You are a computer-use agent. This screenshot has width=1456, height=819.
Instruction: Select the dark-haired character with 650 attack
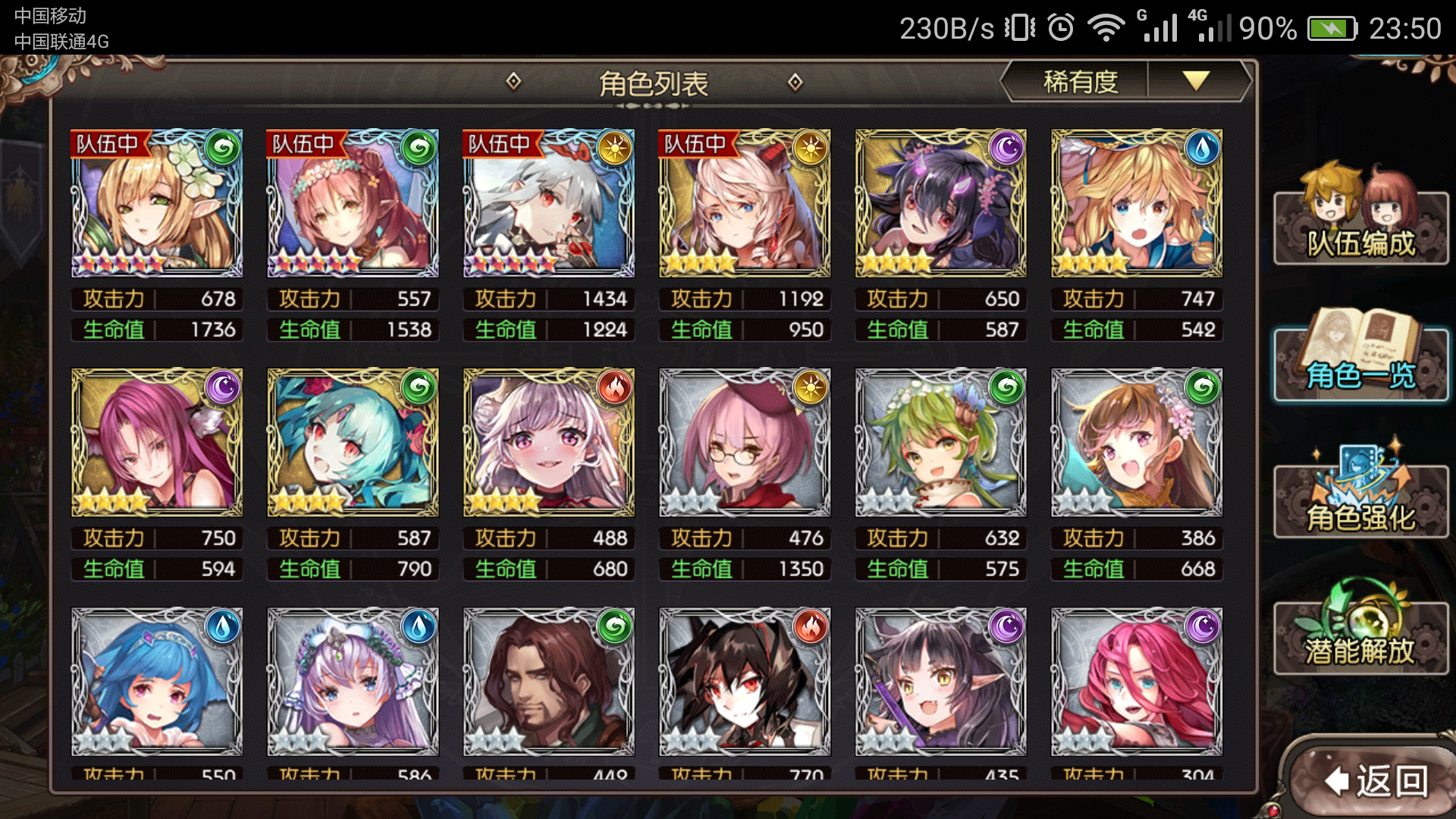(x=940, y=202)
